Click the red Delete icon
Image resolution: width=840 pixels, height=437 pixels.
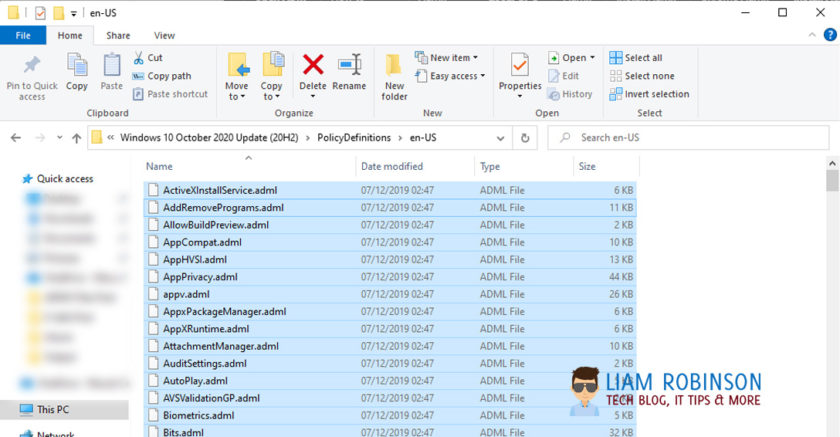pyautogui.click(x=313, y=65)
